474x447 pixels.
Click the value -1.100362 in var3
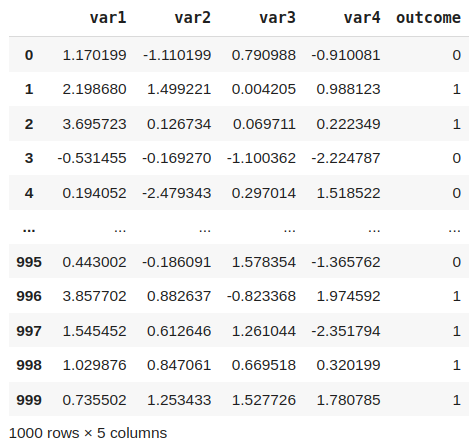(261, 158)
